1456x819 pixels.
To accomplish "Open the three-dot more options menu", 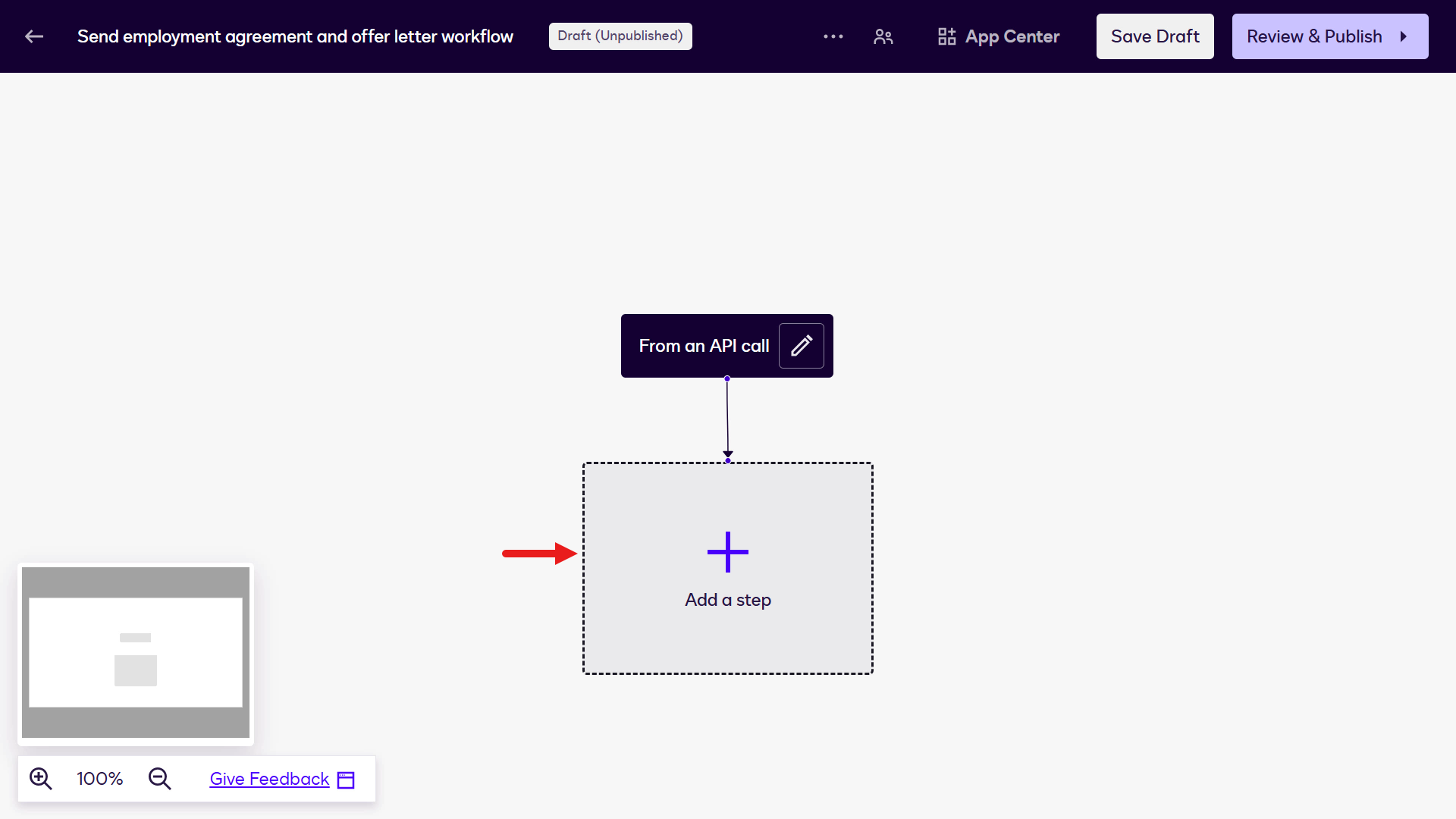I will click(x=833, y=36).
